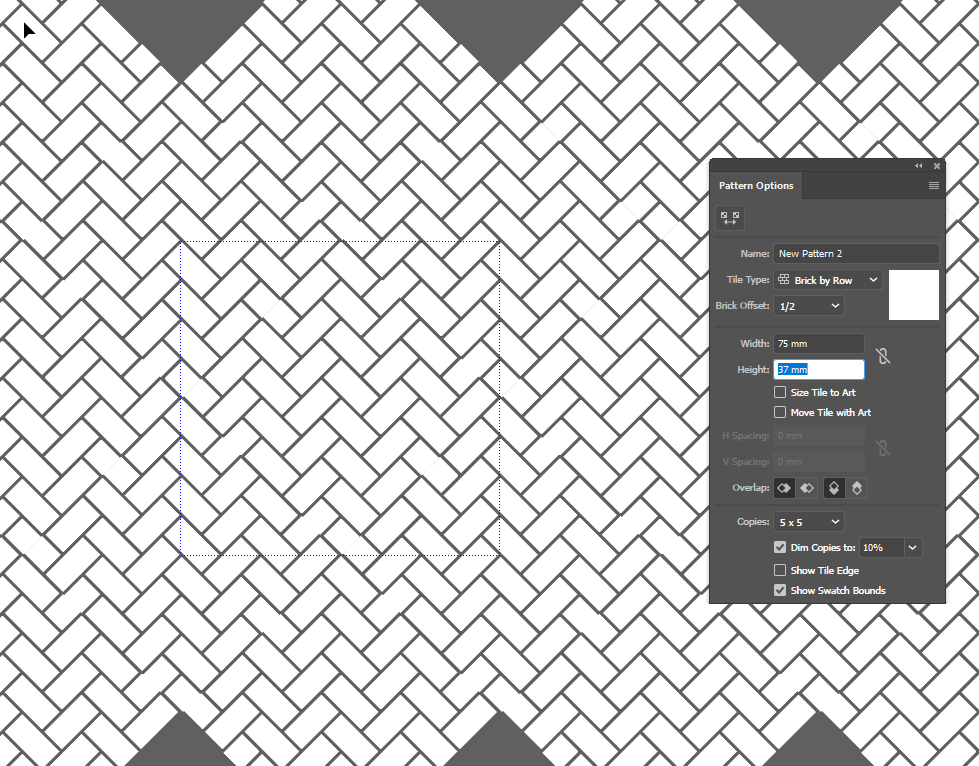Viewport: 979px width, 766px height.
Task: Click the Width input field
Action: [x=819, y=343]
